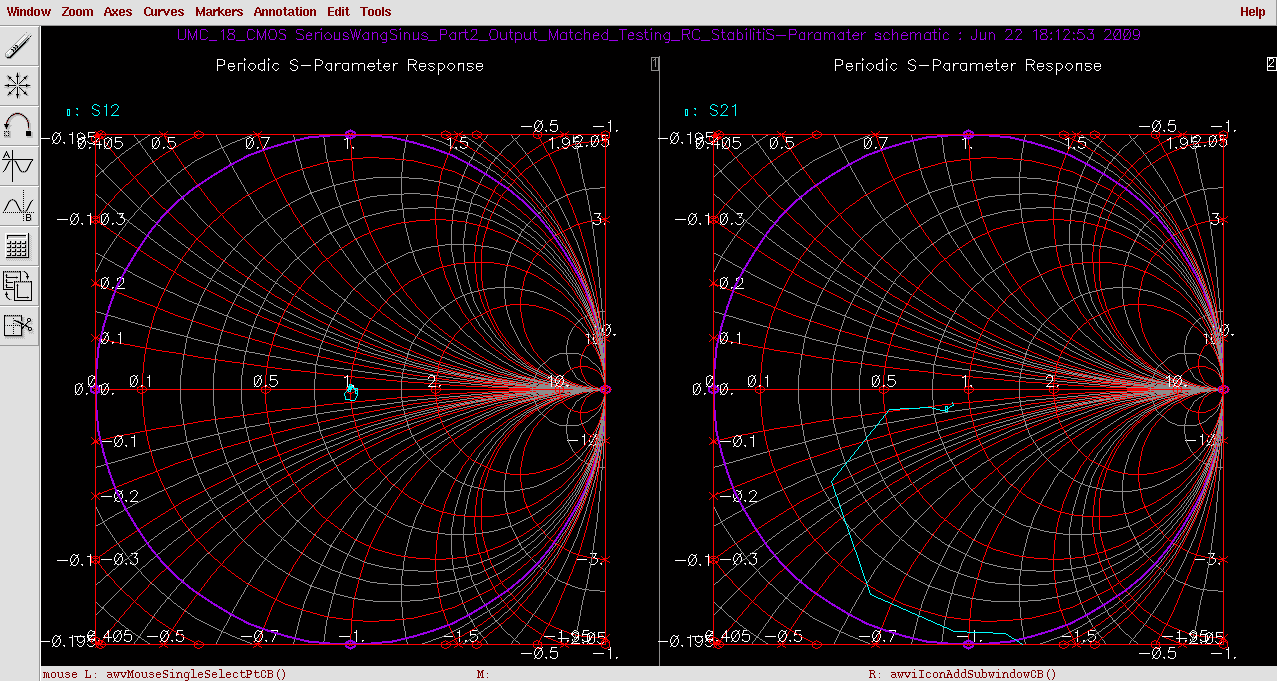Open the Axes menu
The height and width of the screenshot is (681, 1278).
coord(118,12)
